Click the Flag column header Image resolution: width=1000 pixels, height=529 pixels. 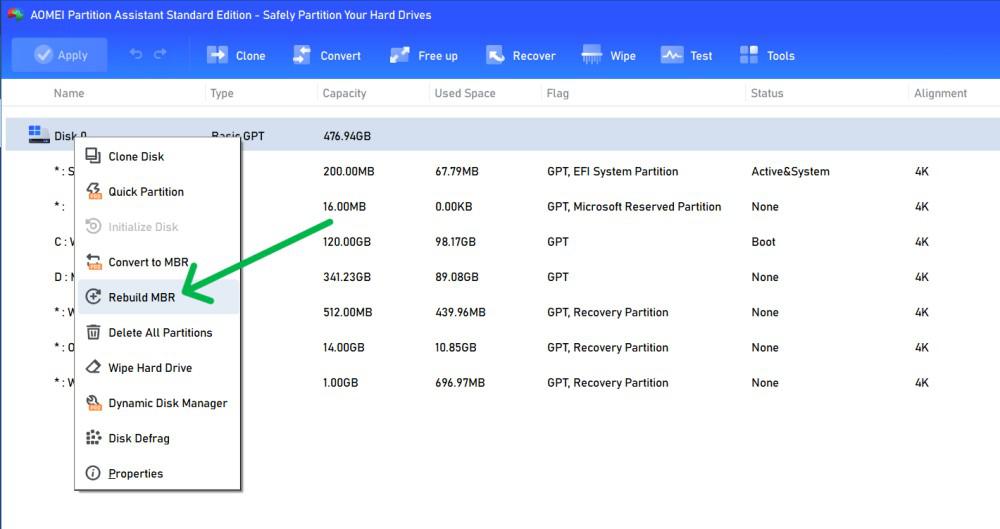[x=557, y=93]
